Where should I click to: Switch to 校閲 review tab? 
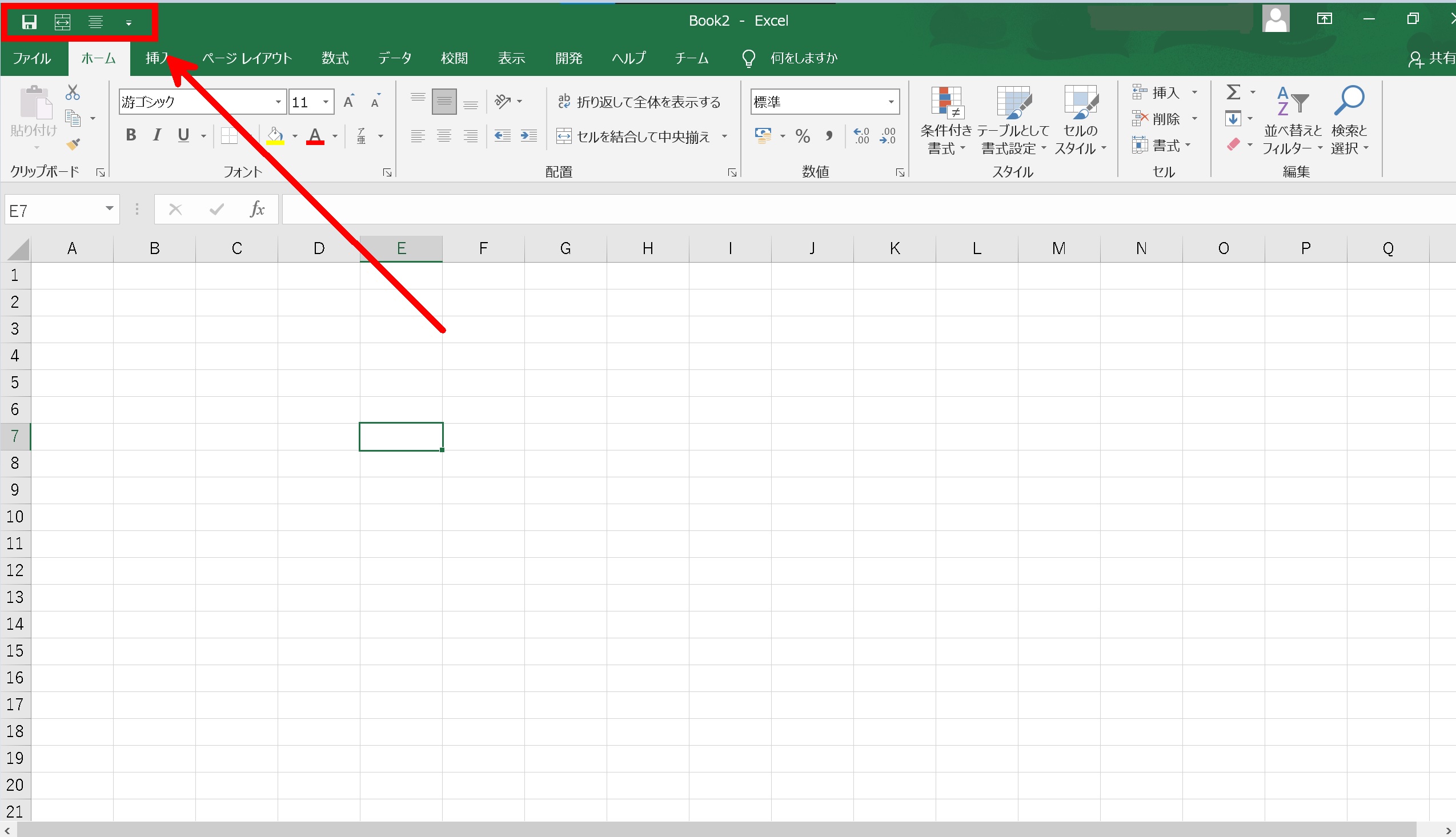point(454,58)
